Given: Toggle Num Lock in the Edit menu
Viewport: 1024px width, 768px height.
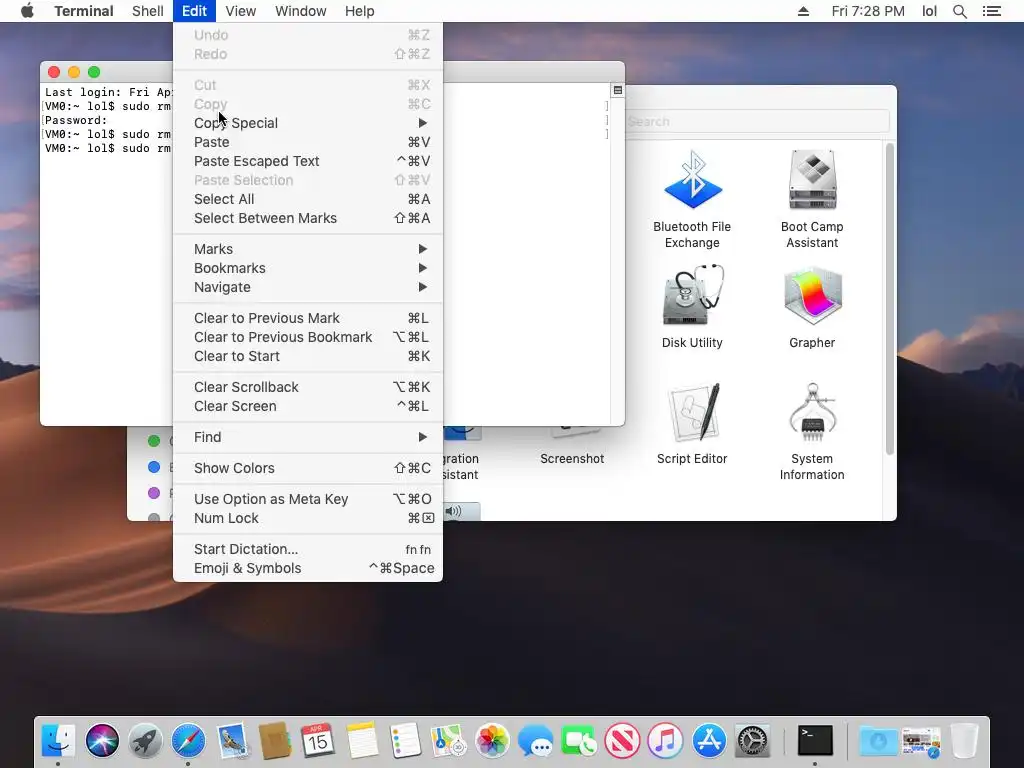Looking at the screenshot, I should click(x=308, y=518).
